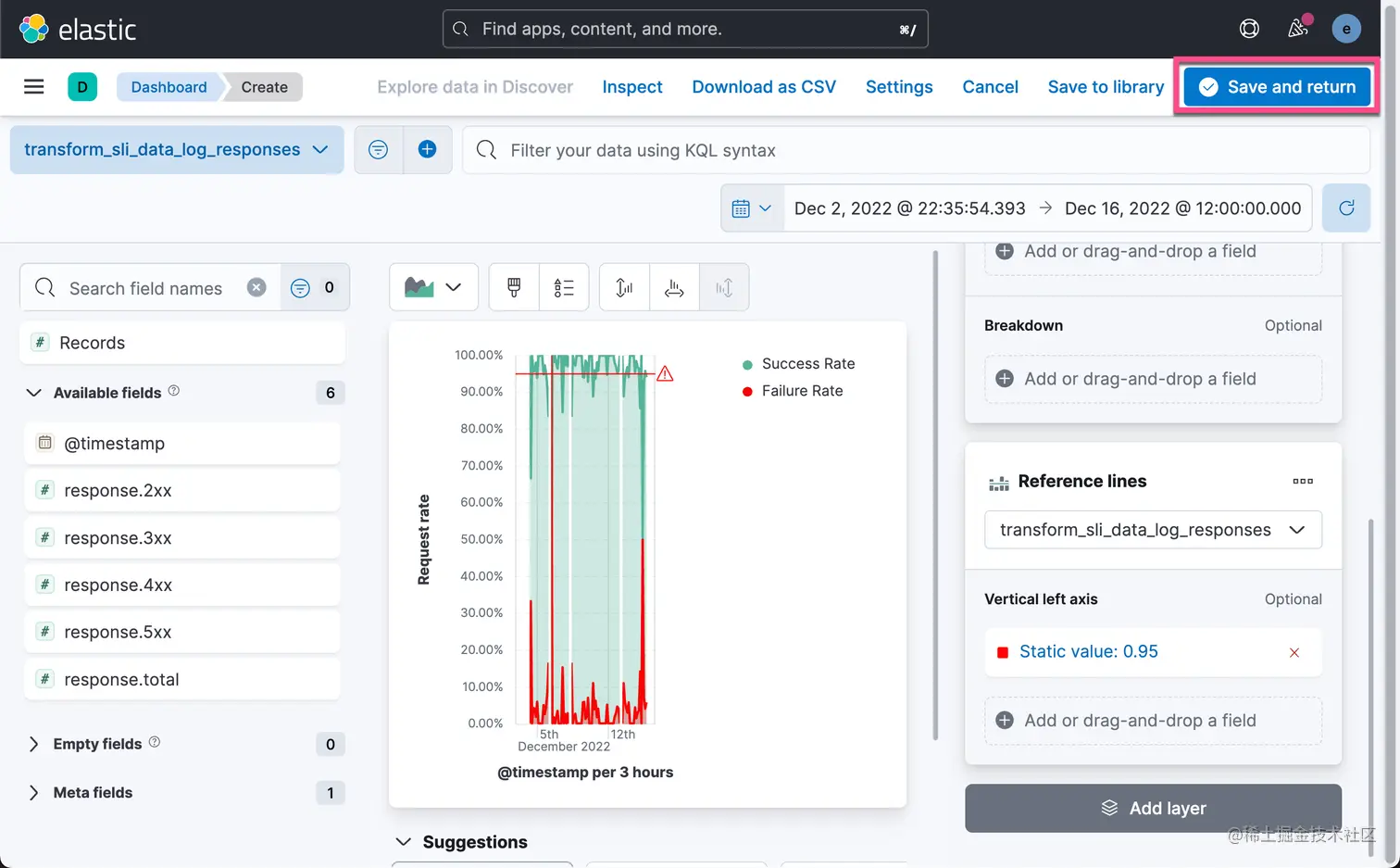The height and width of the screenshot is (868, 1400).
Task: Open the hamburger navigation menu
Action: coord(34,87)
